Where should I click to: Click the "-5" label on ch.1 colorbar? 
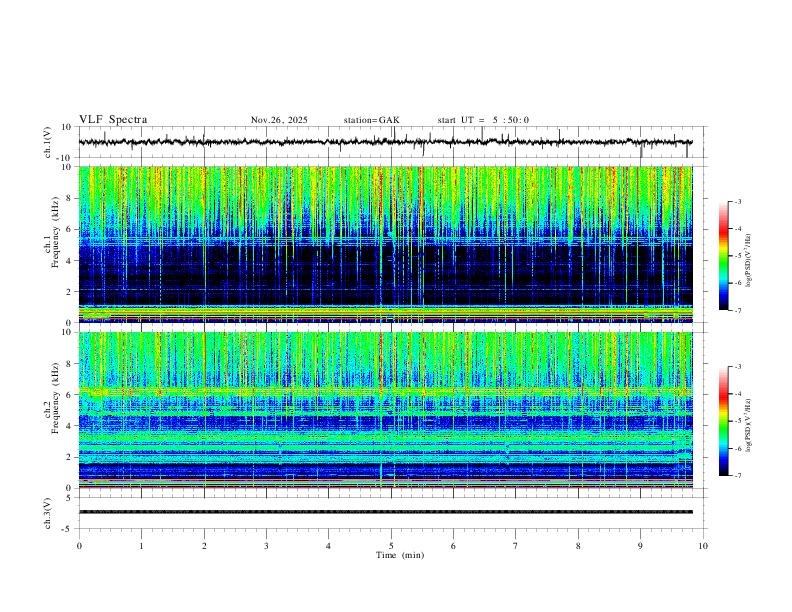[x=737, y=256]
